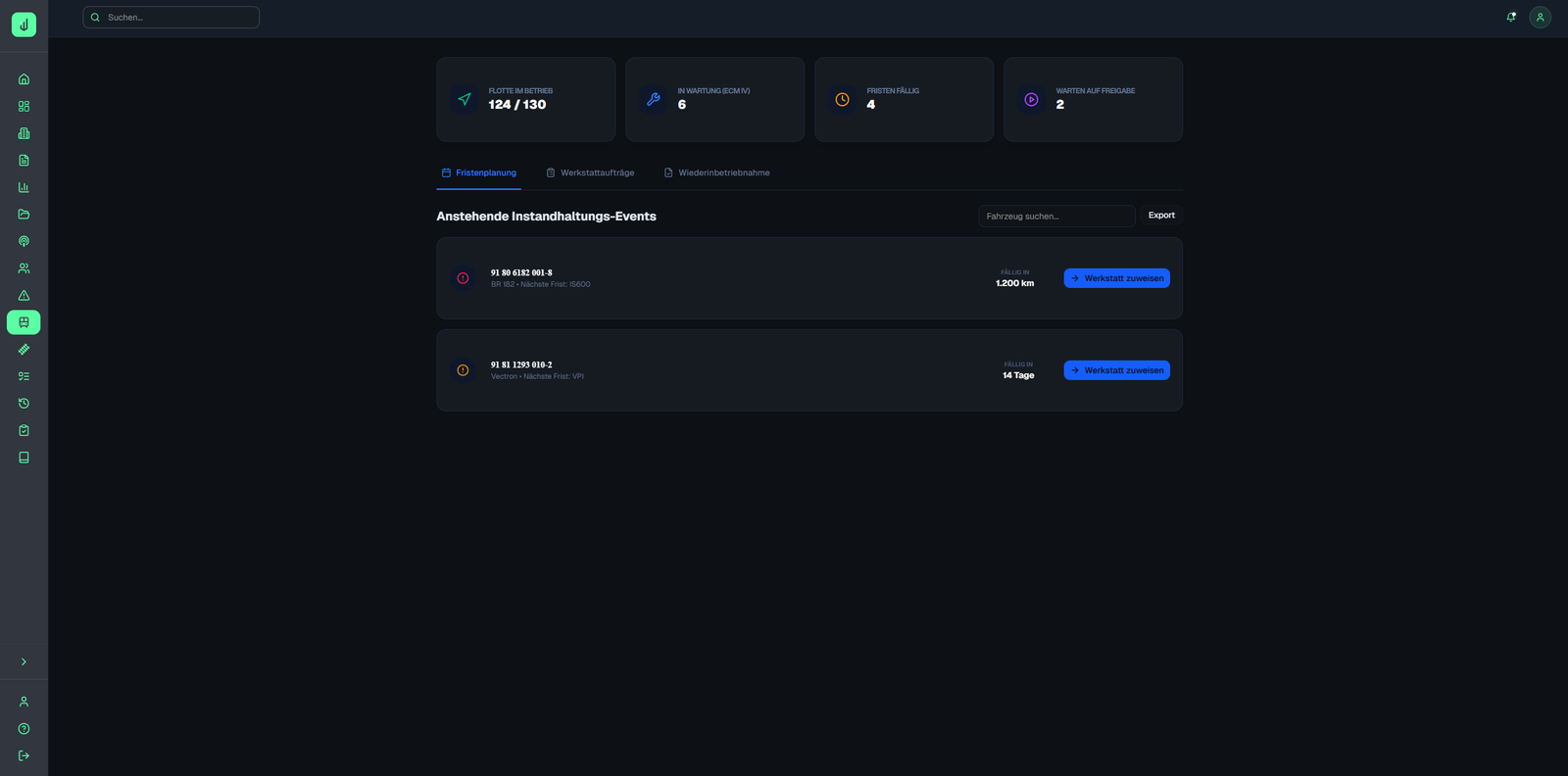
Task: Click the logout icon in sidebar
Action: click(x=24, y=755)
